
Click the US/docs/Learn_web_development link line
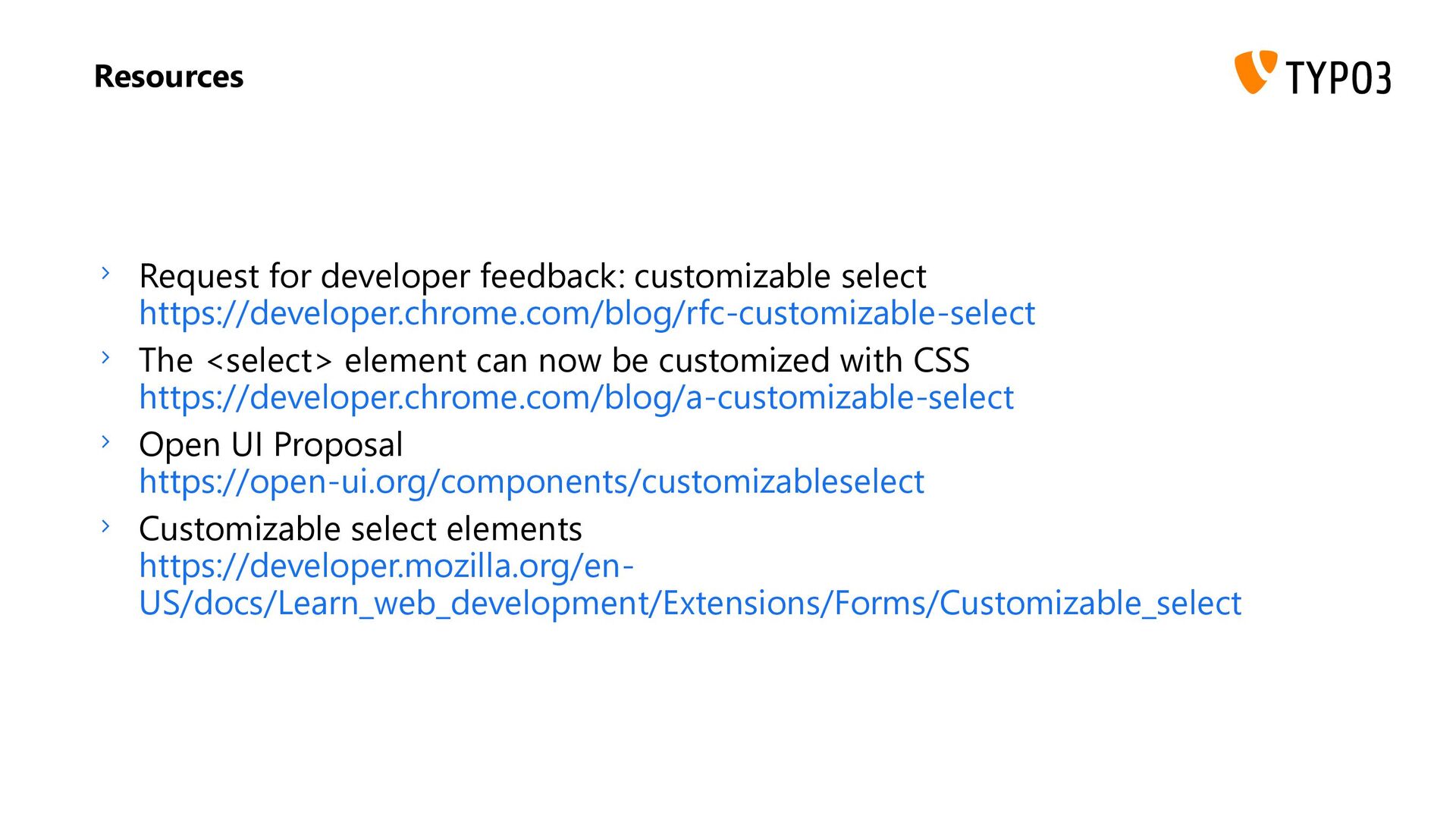pos(690,604)
